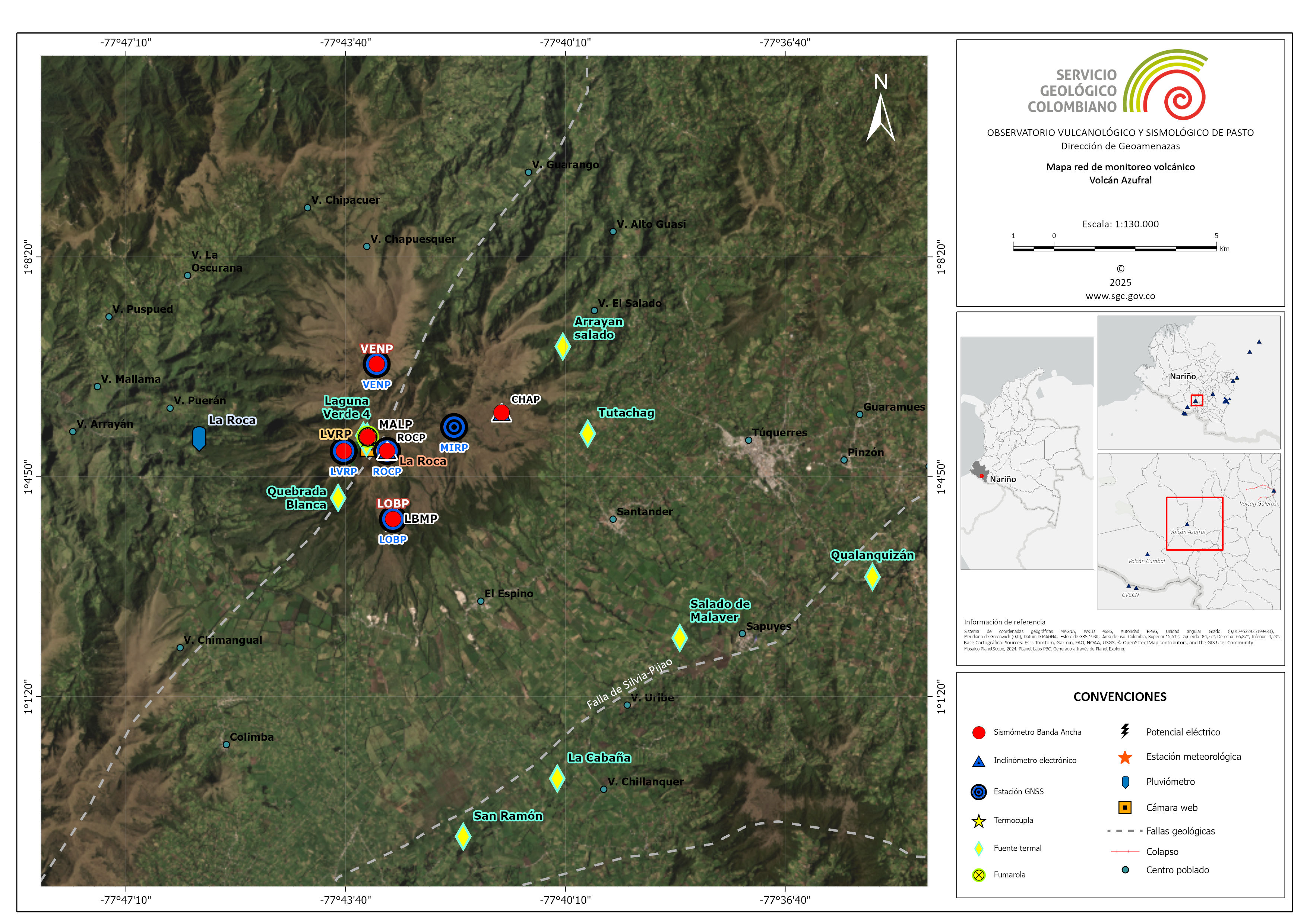Select the Qualanquizán thermal spring marker
The height and width of the screenshot is (924, 1307).
[x=872, y=577]
